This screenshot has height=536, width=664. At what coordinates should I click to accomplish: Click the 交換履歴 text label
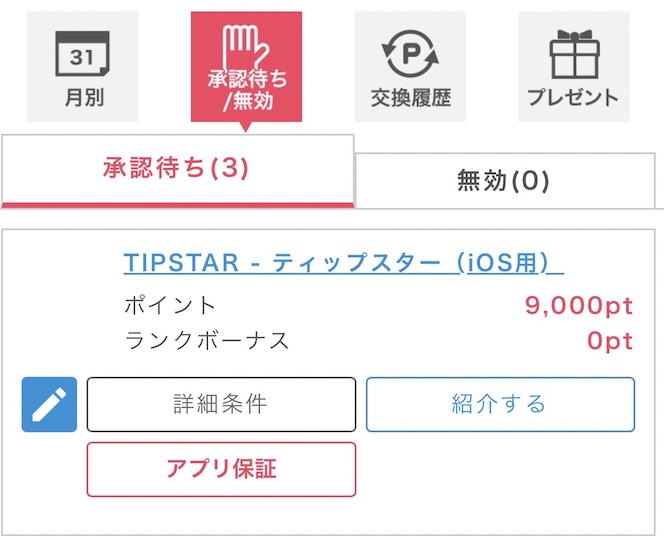[410, 99]
